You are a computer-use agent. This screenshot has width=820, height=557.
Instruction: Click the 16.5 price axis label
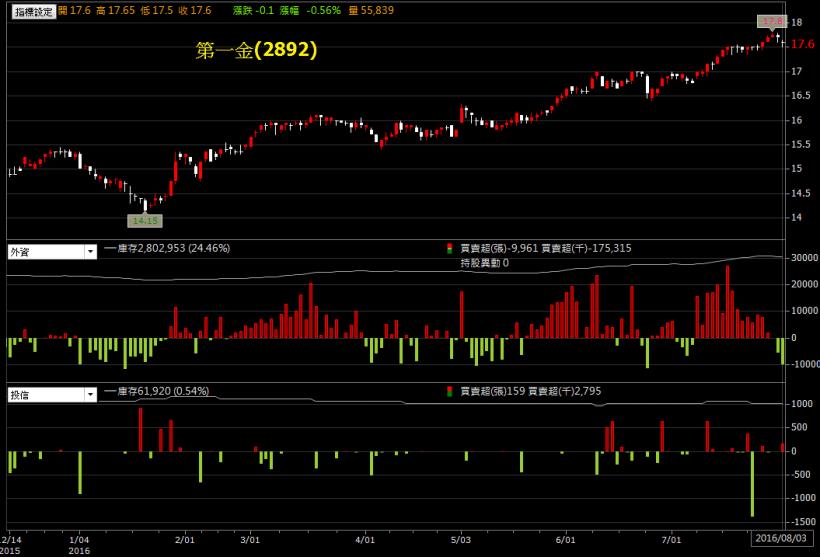[800, 96]
